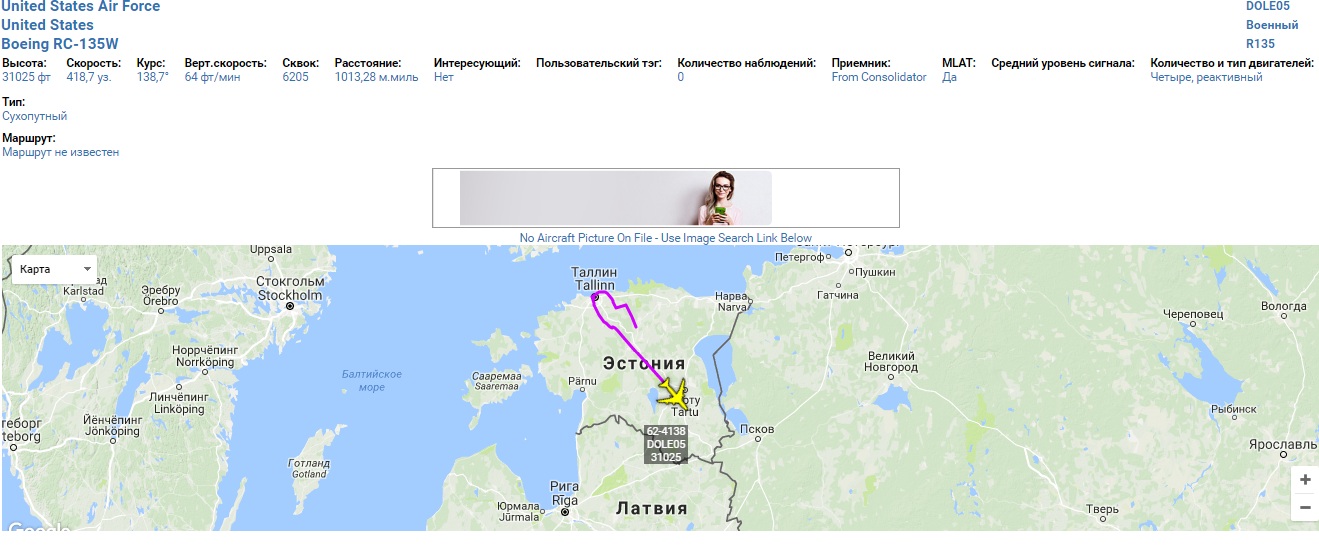Click distance value 1013,28 м.миль
Screen dimensions: 1319x550
point(376,77)
